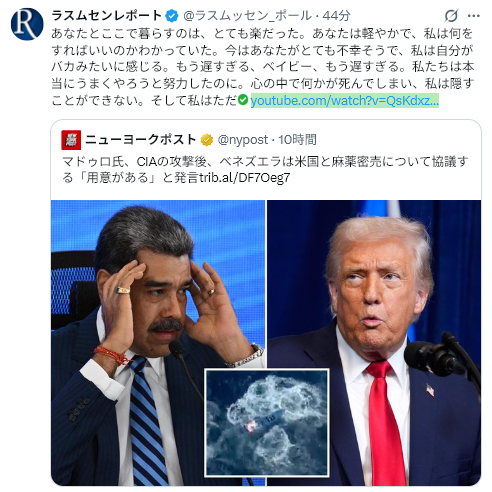Click the 44分 timestamp of the post

coord(336,16)
